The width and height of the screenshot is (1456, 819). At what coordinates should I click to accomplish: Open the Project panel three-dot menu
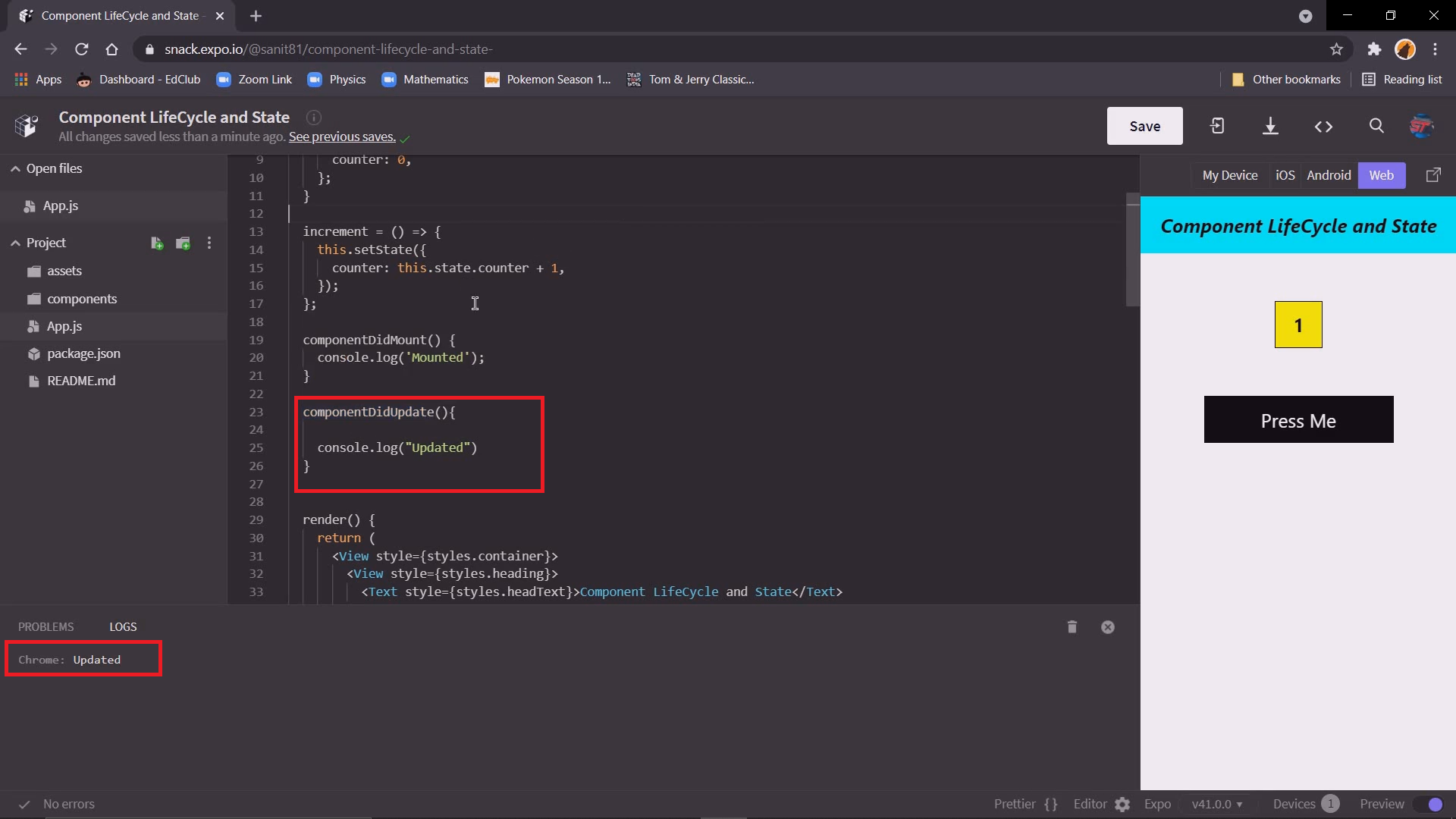point(209,243)
